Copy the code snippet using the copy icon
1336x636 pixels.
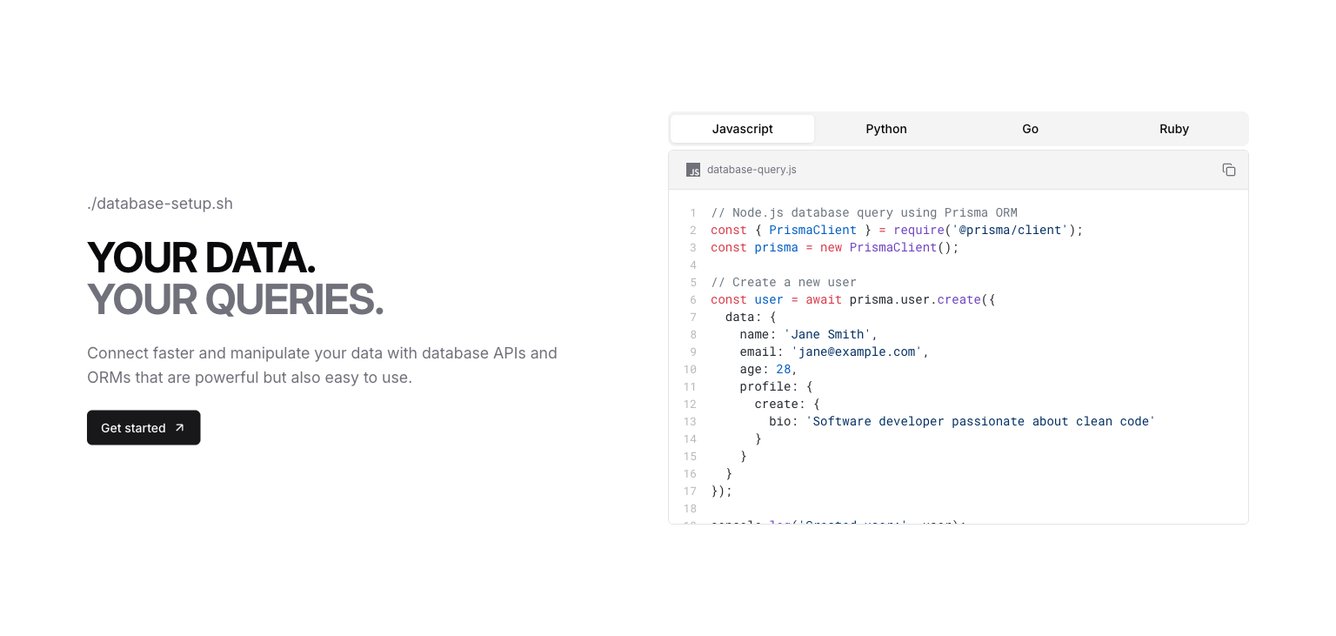pos(1229,170)
